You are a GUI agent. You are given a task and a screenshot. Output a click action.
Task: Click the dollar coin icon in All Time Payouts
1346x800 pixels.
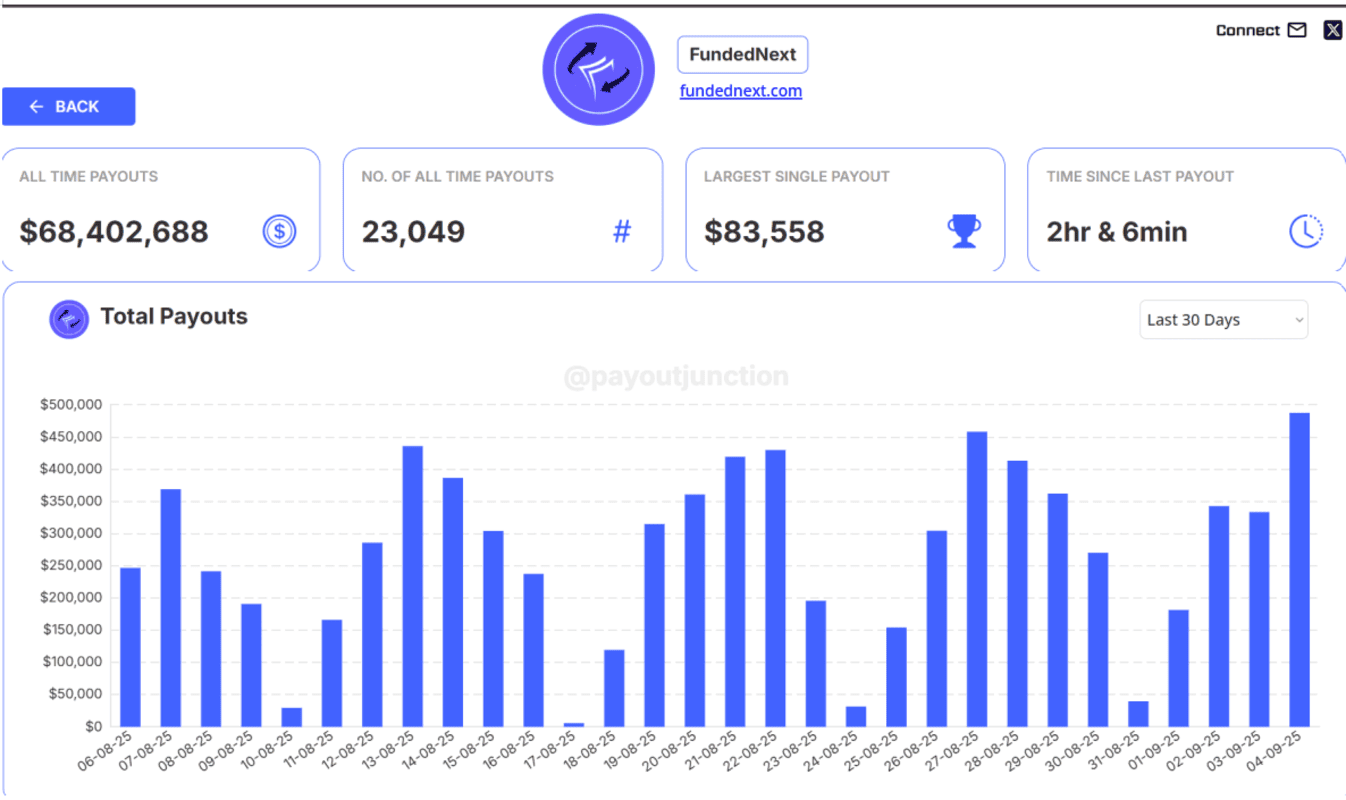279,232
